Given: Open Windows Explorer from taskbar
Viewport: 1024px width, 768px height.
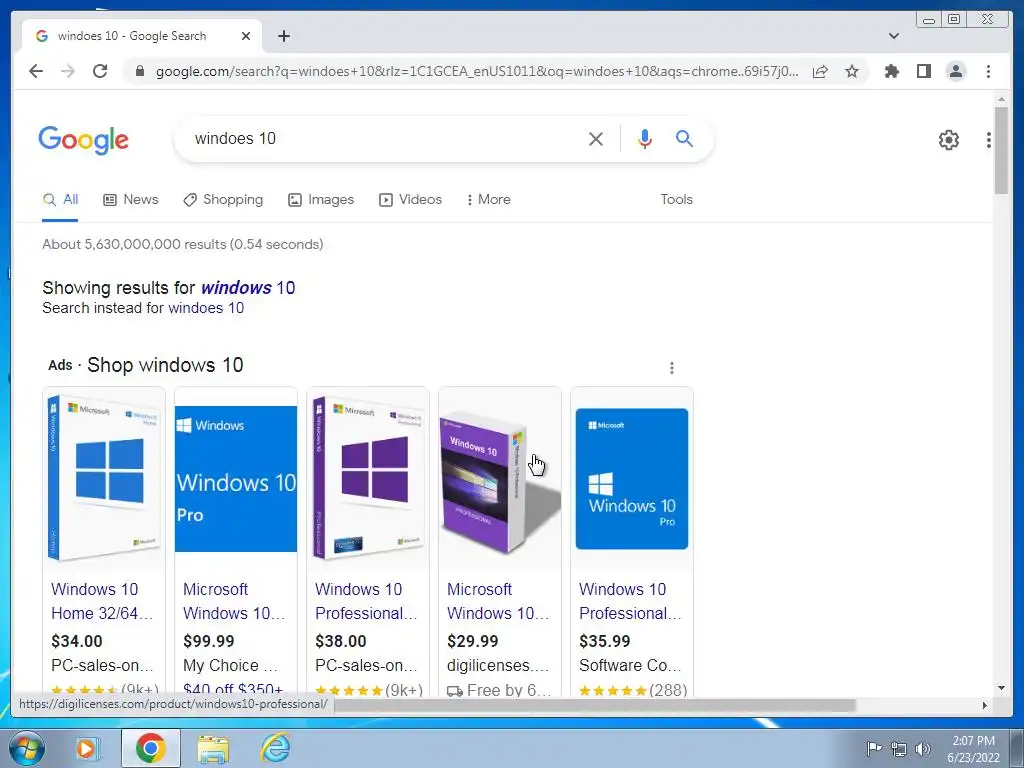Looking at the screenshot, I should 213,748.
